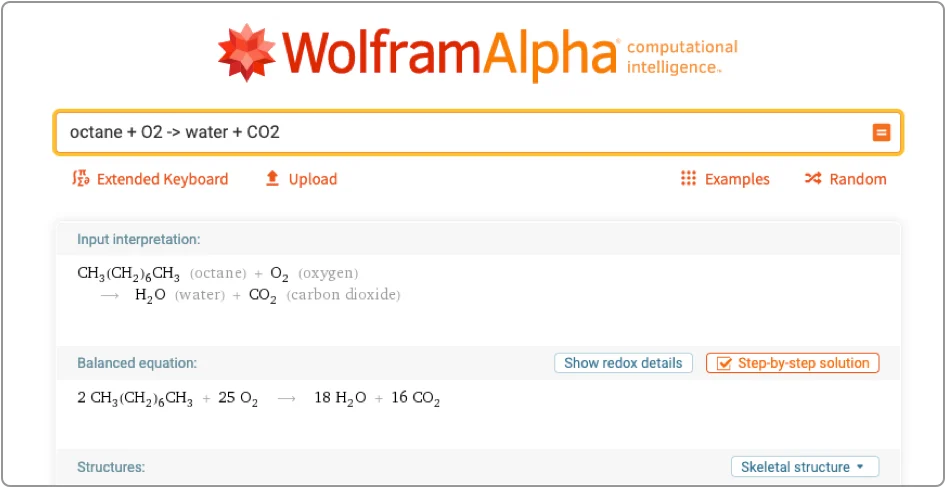The height and width of the screenshot is (488, 946).
Task: Click the Random shuffle icon
Action: [x=813, y=179]
